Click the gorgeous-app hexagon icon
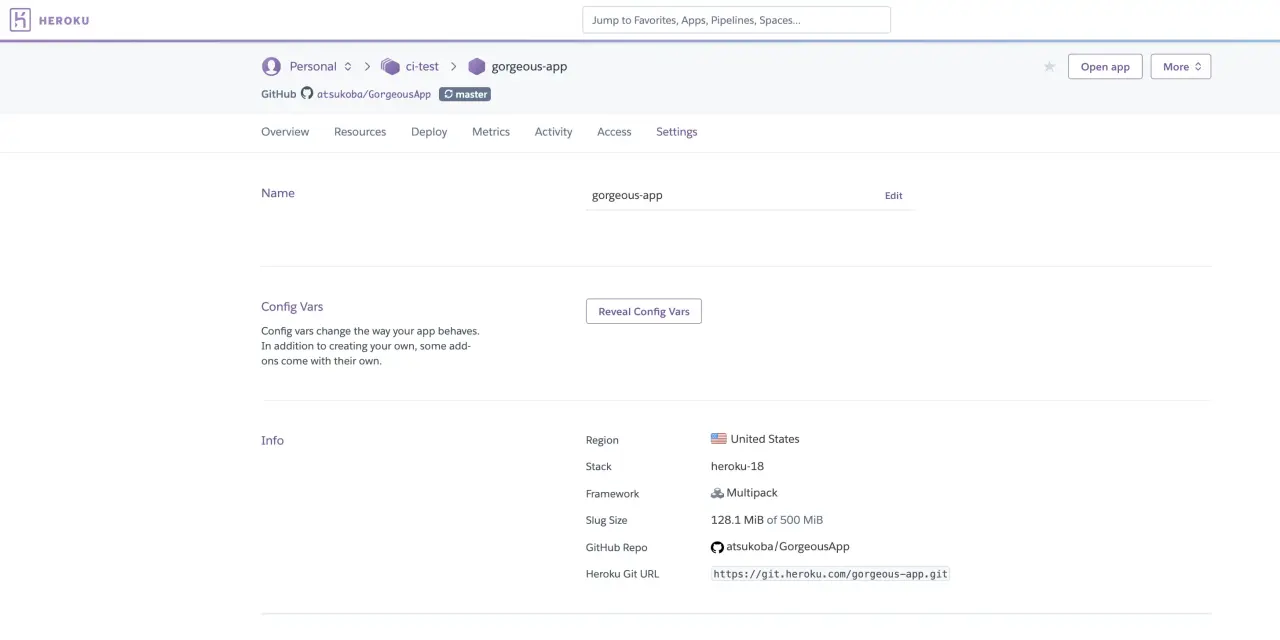This screenshot has height=640, width=1280. click(x=477, y=67)
